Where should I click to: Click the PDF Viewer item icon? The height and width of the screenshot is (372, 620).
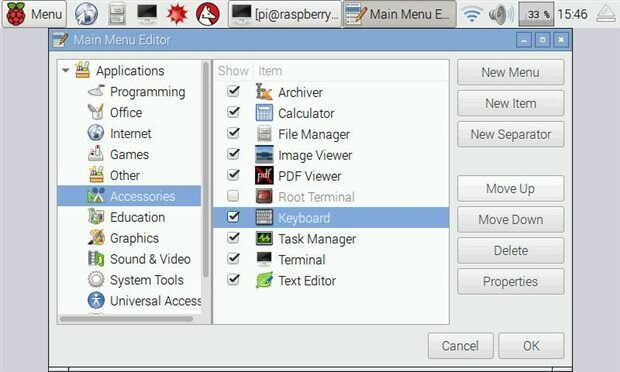pos(264,176)
